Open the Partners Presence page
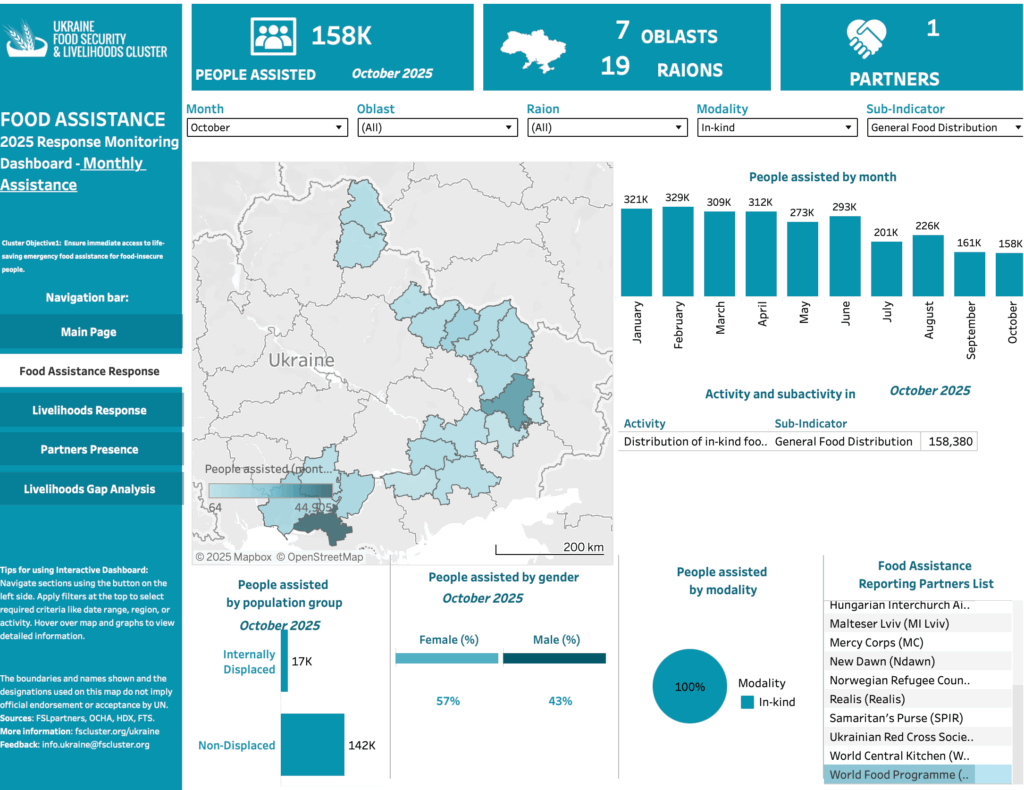The height and width of the screenshot is (790, 1024). click(90, 450)
